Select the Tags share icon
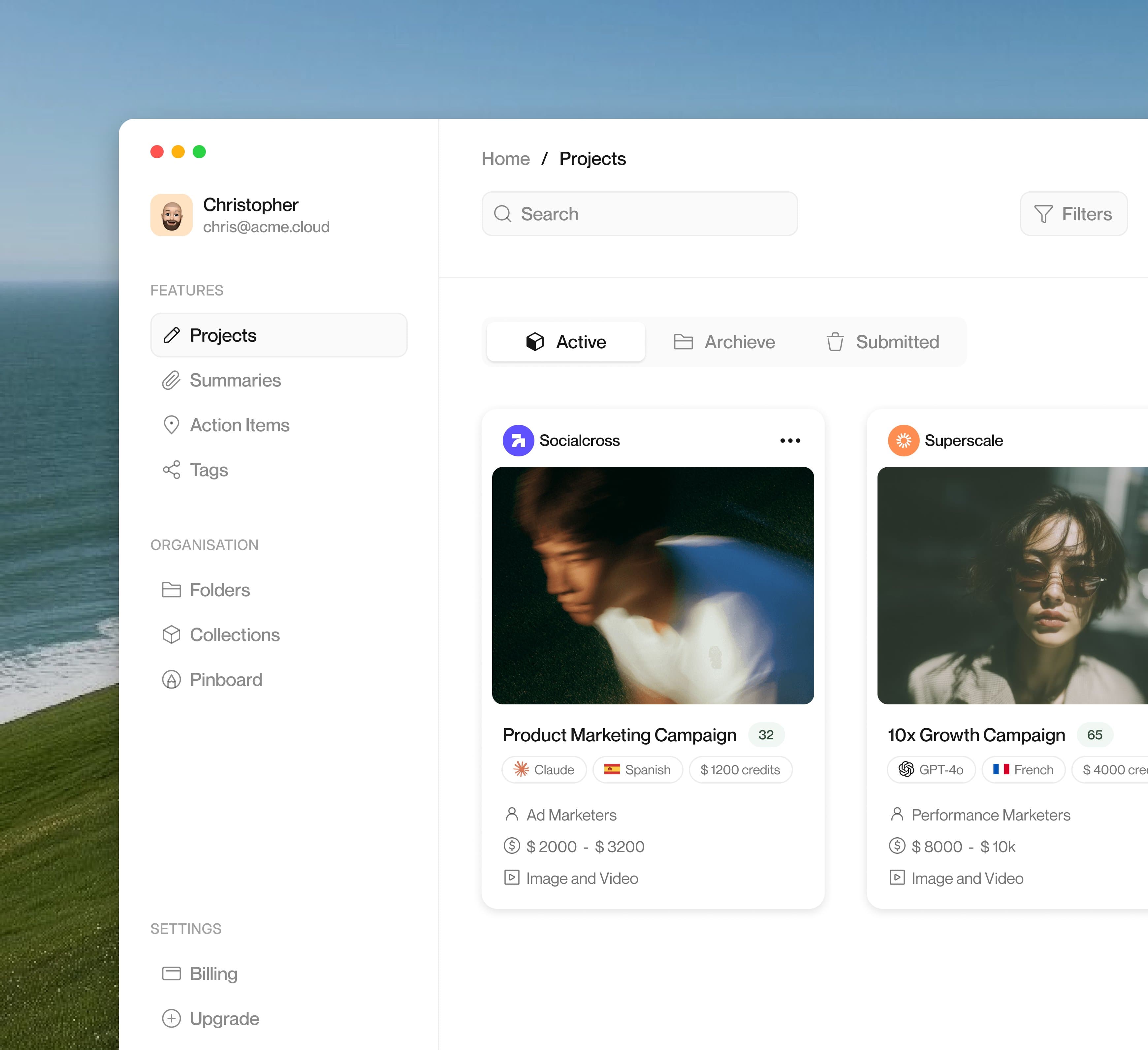 [172, 470]
